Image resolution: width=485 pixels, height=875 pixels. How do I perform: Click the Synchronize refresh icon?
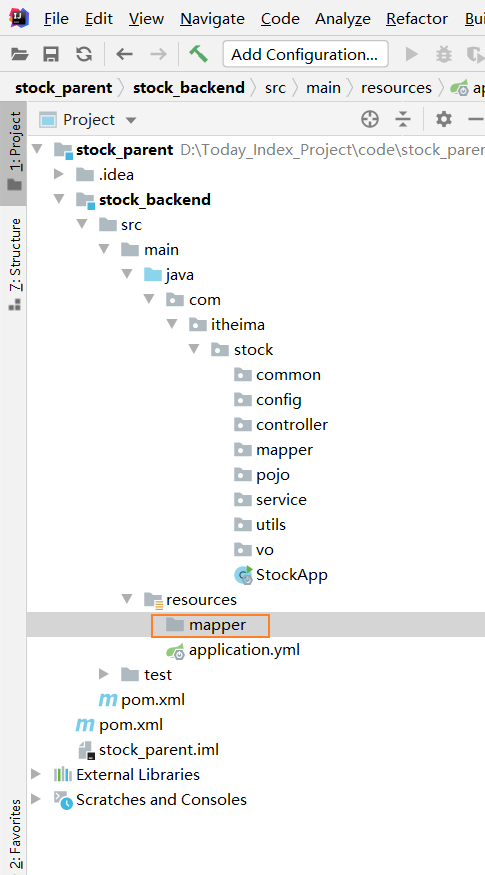click(x=84, y=54)
